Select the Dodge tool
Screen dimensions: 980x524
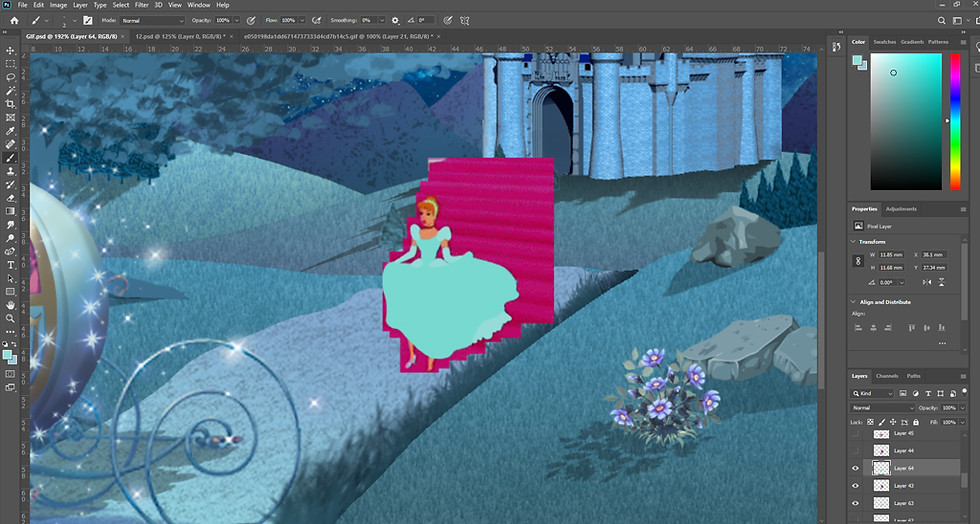pos(10,238)
